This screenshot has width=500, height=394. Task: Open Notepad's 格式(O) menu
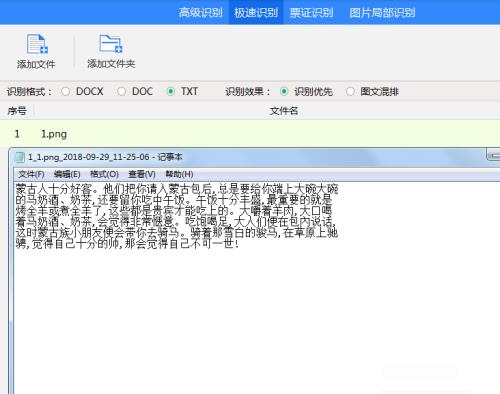coord(104,174)
